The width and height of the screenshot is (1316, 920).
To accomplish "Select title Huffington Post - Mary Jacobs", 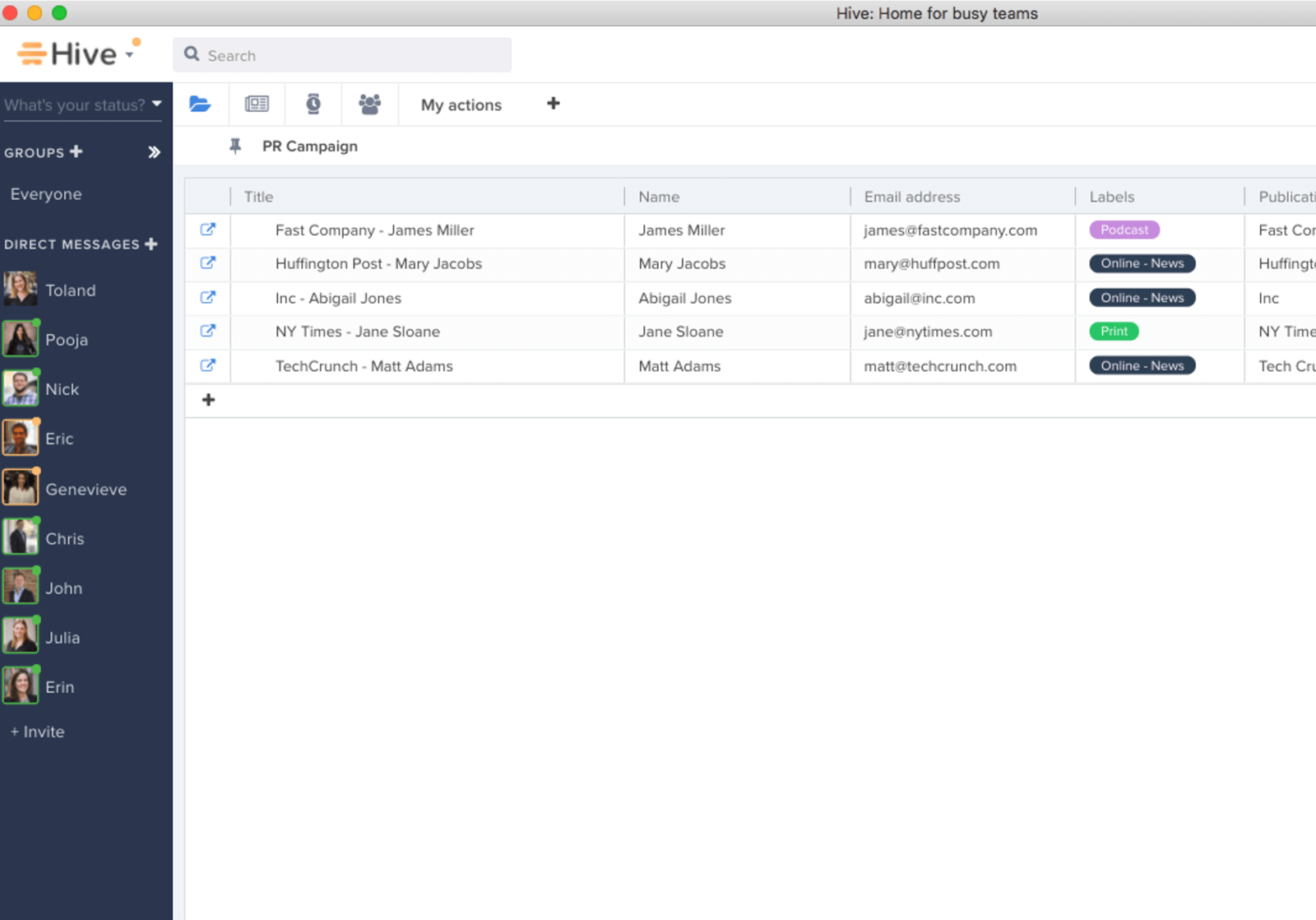I will click(378, 264).
